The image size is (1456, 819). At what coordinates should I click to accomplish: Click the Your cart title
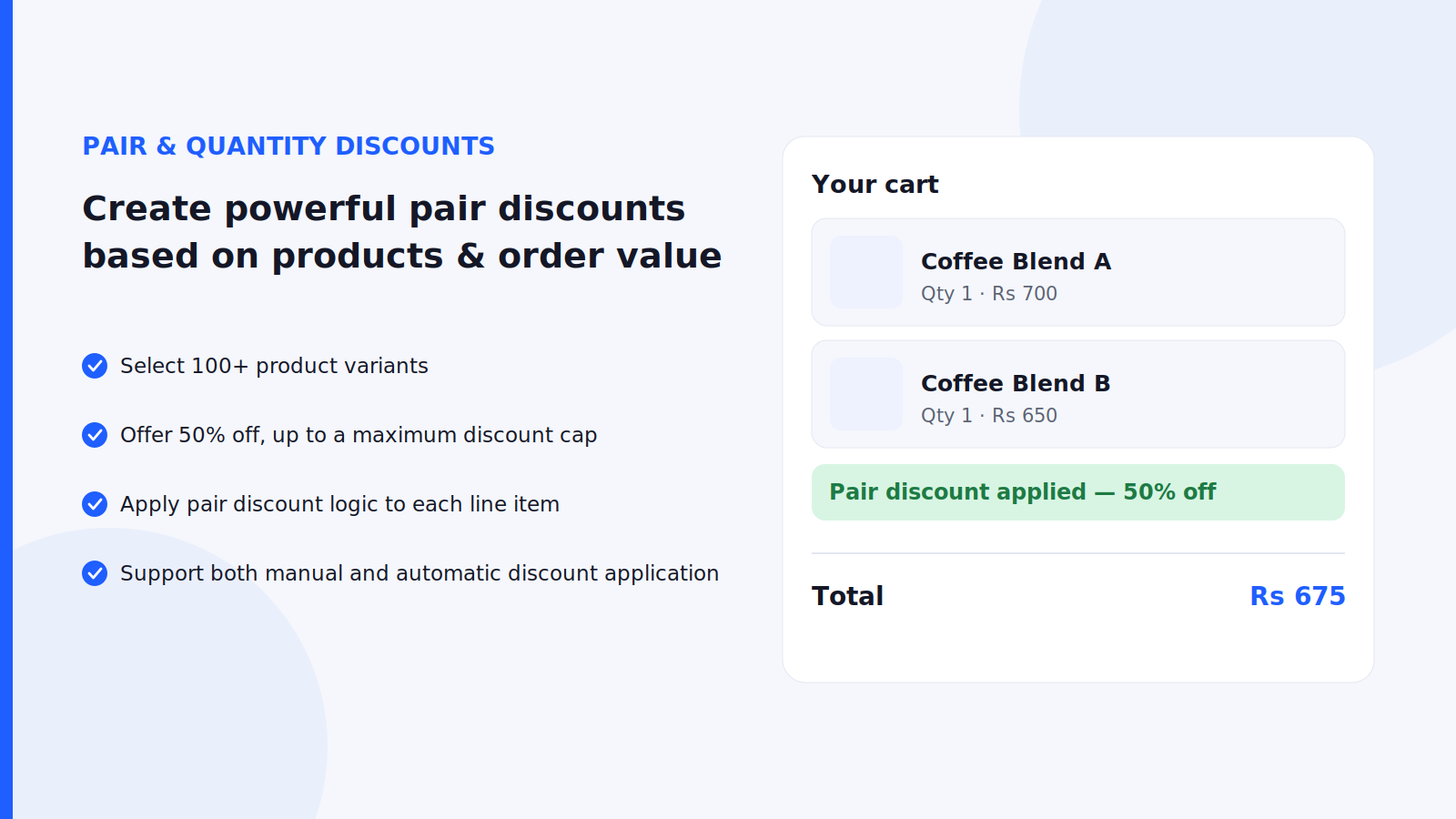(875, 185)
